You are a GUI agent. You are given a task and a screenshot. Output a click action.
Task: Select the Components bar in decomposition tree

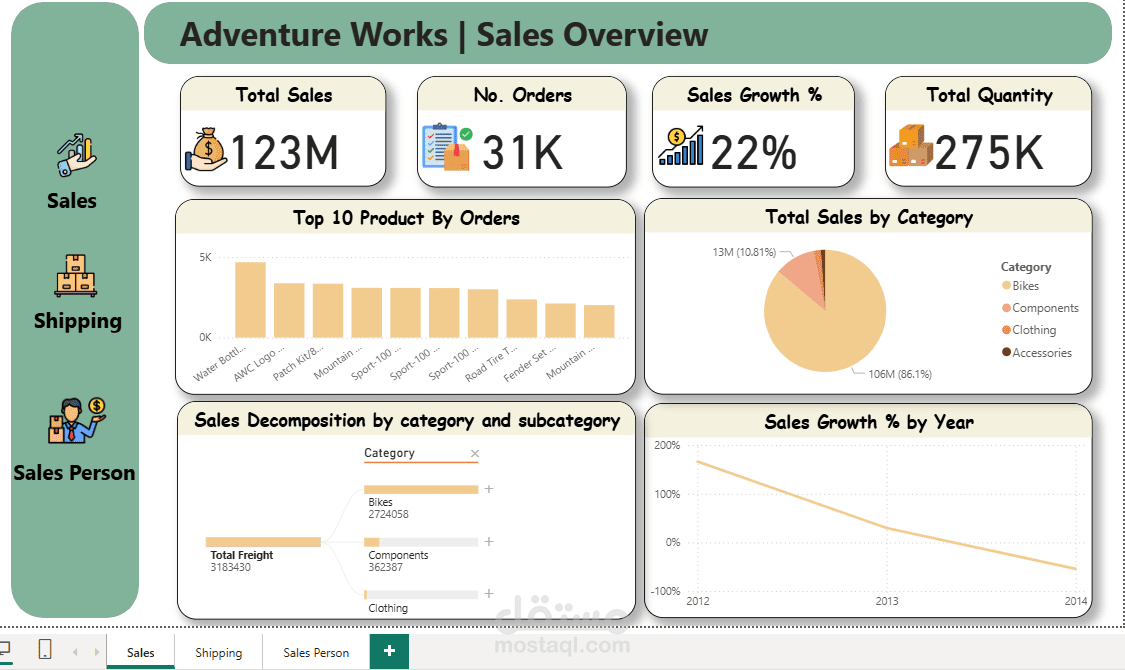(x=420, y=542)
